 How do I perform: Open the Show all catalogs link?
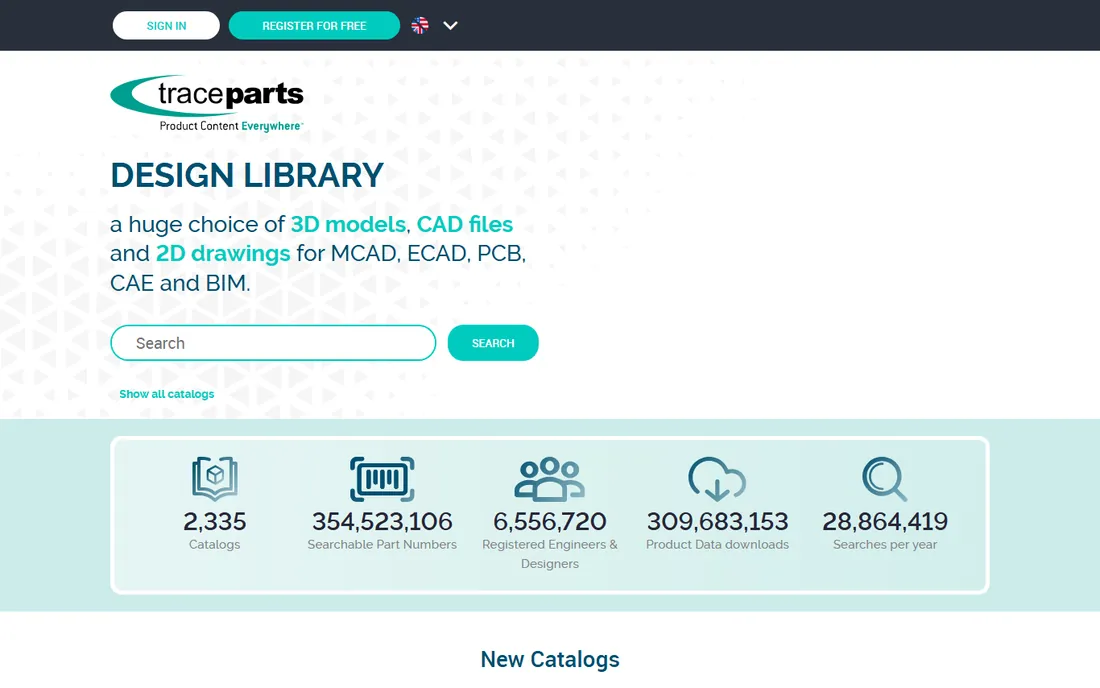pyautogui.click(x=167, y=394)
